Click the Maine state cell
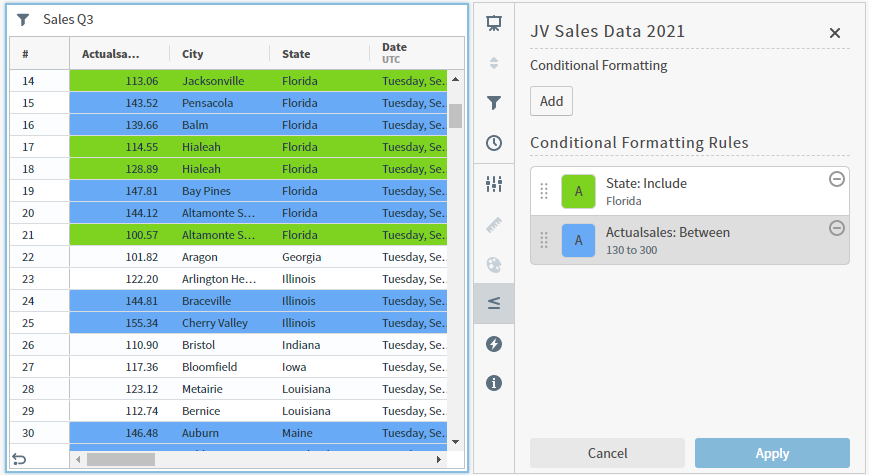This screenshot has width=869, height=475. (319, 433)
